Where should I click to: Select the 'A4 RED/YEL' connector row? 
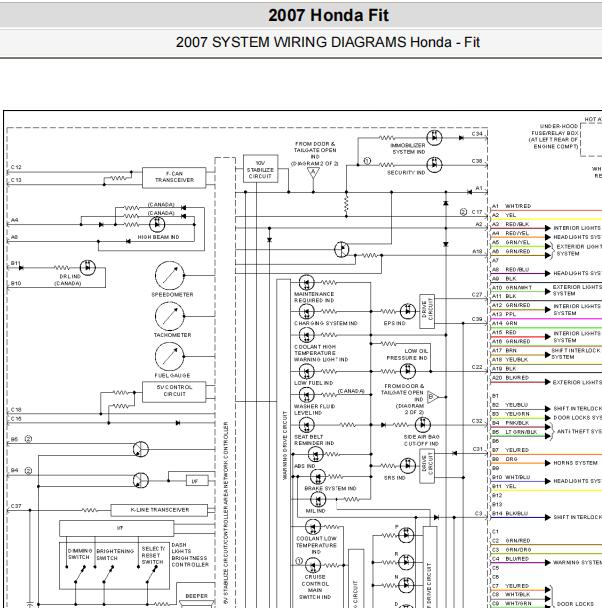tap(547, 234)
